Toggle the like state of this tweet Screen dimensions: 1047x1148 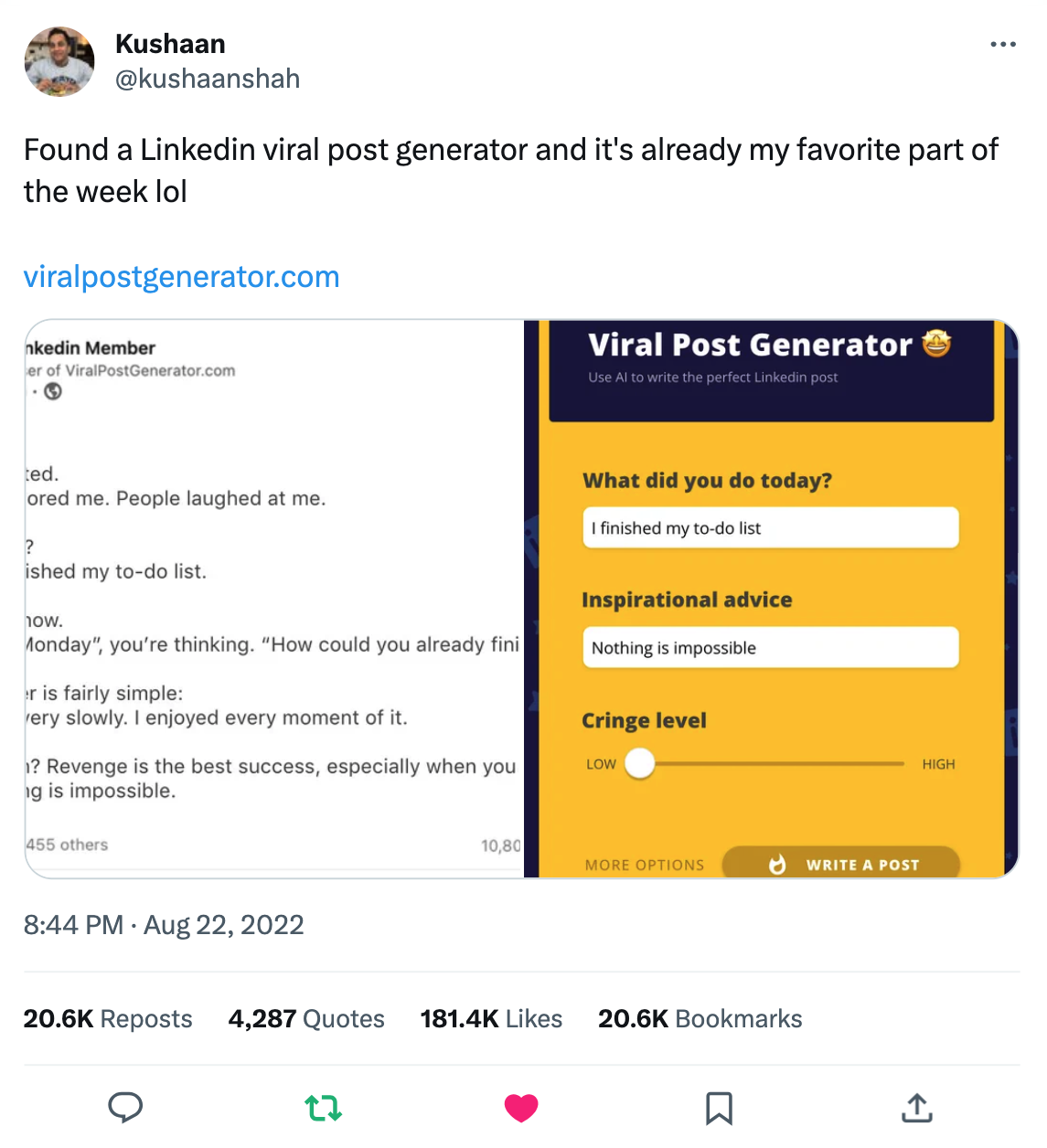tap(521, 1108)
